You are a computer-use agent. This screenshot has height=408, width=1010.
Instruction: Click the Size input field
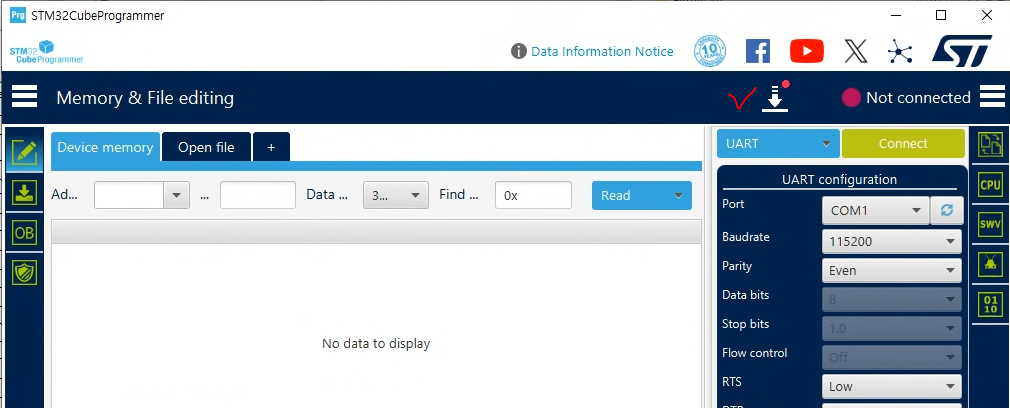pyautogui.click(x=258, y=195)
